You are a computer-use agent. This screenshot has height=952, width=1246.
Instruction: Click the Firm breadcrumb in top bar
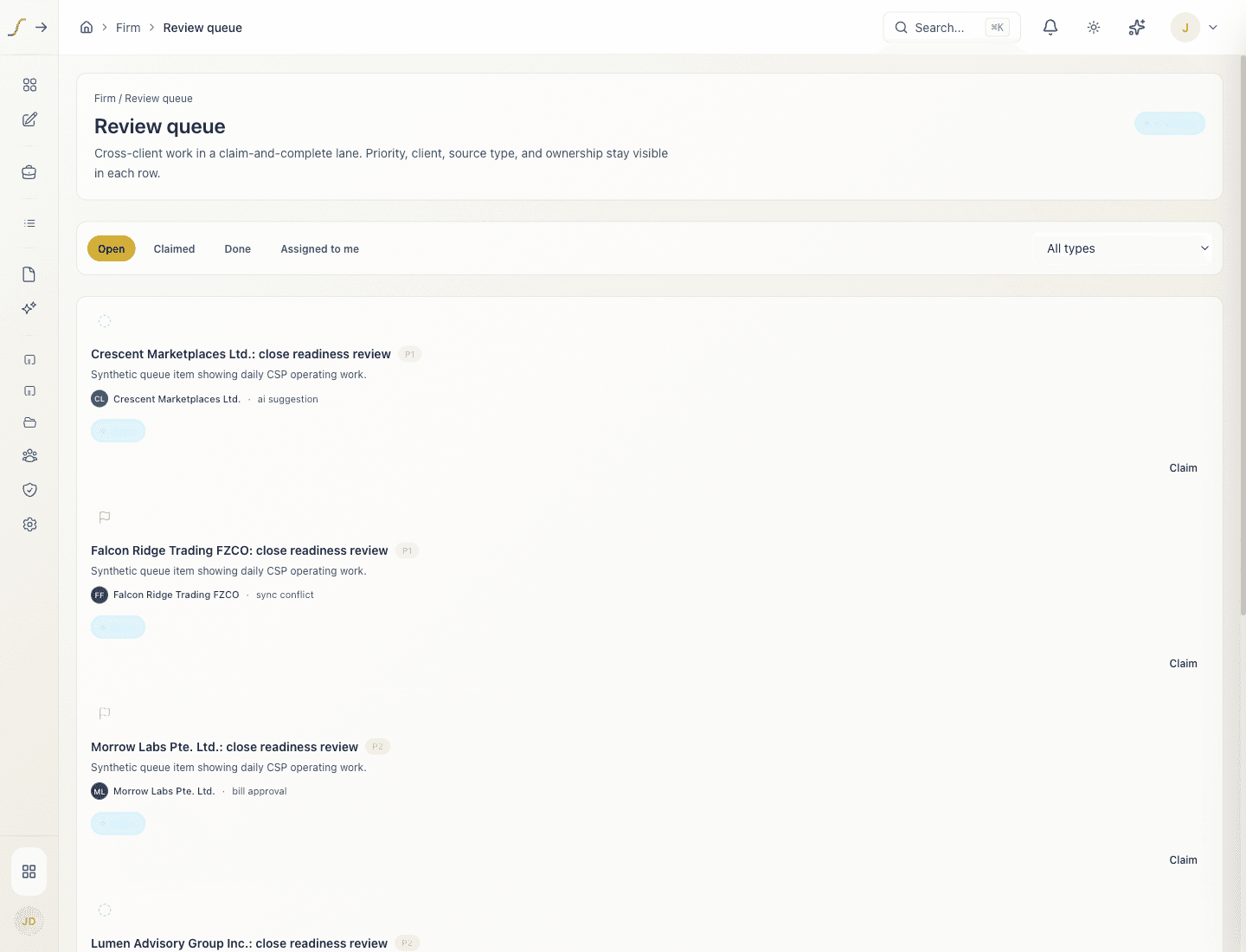coord(128,28)
